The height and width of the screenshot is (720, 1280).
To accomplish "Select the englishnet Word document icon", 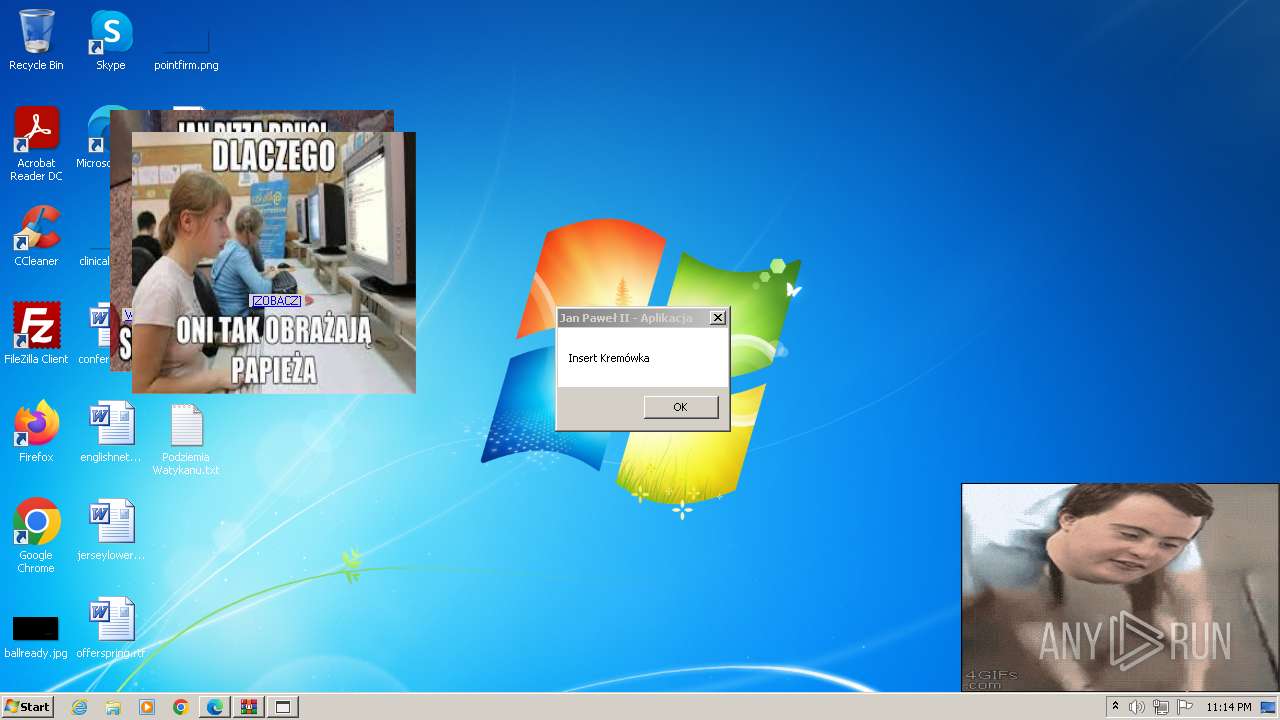I will (111, 431).
